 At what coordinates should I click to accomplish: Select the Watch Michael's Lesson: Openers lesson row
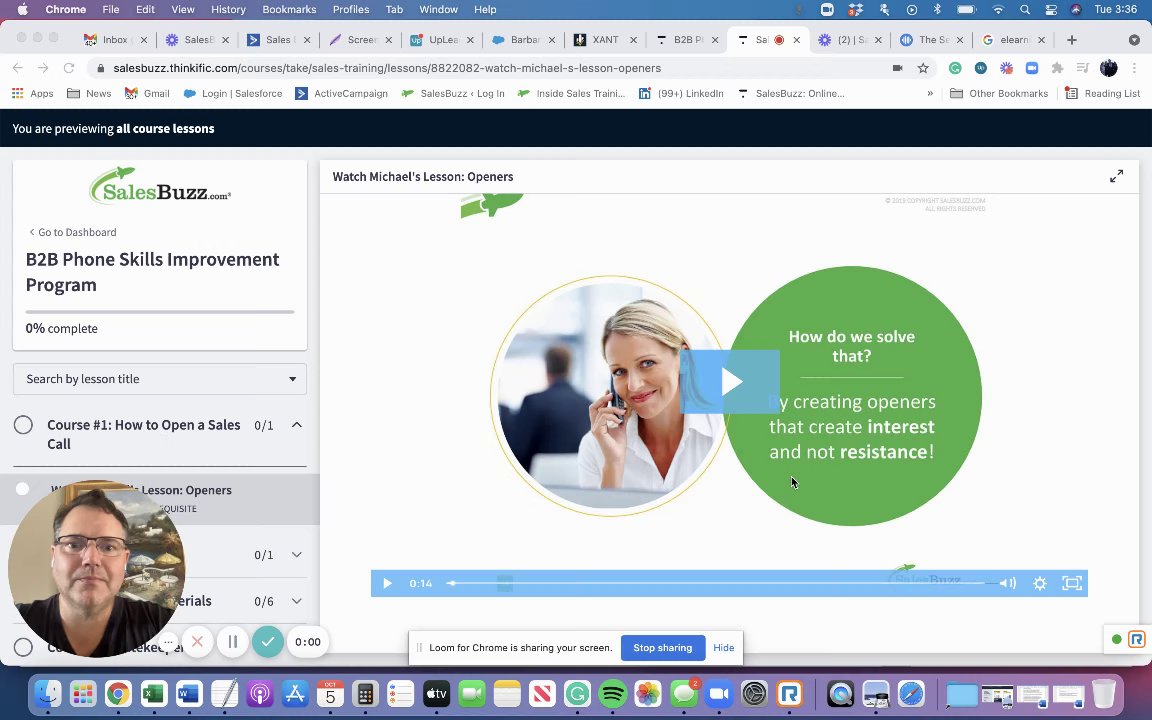coord(160,499)
